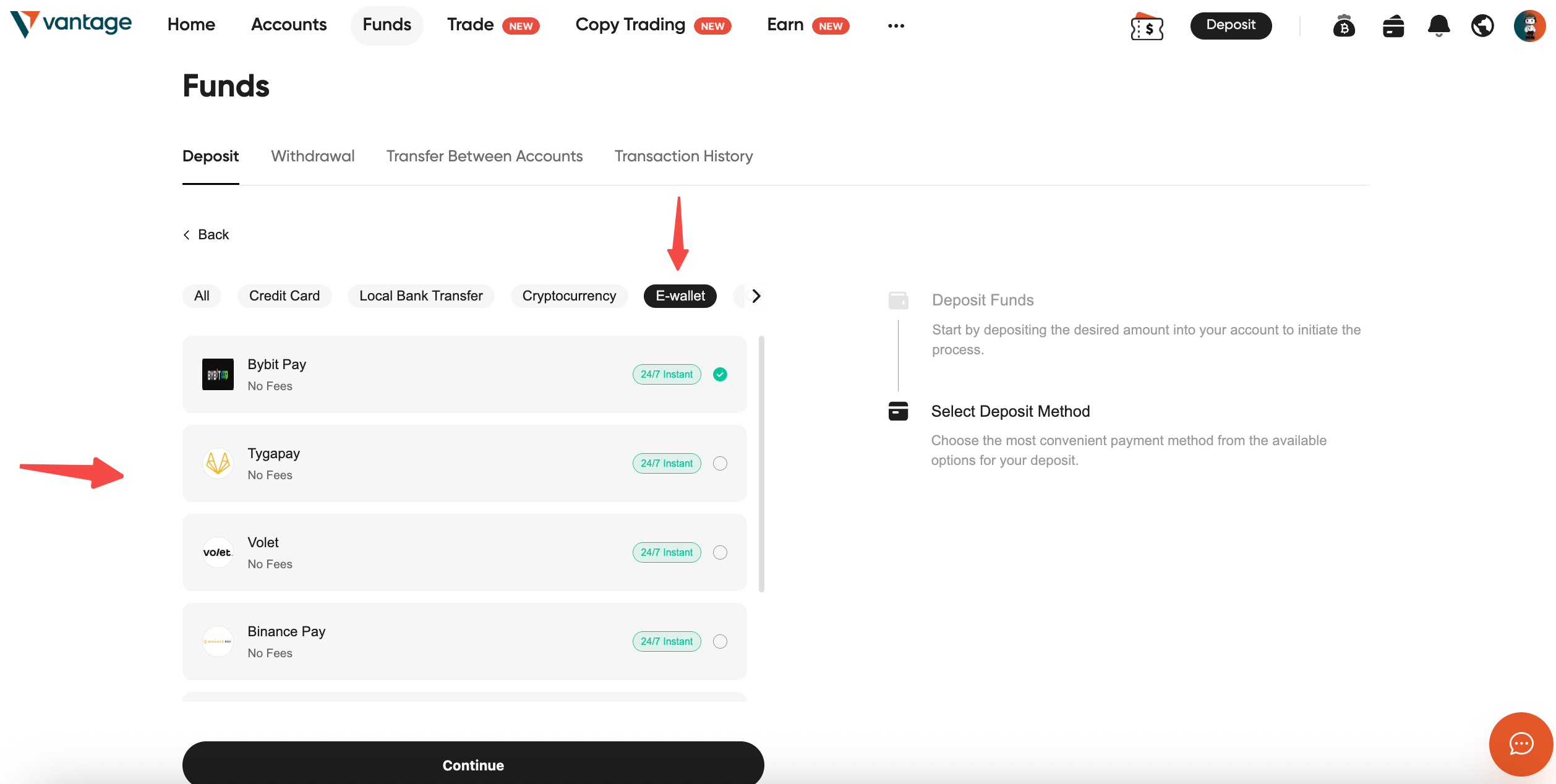Select Volet radio button

click(x=720, y=552)
